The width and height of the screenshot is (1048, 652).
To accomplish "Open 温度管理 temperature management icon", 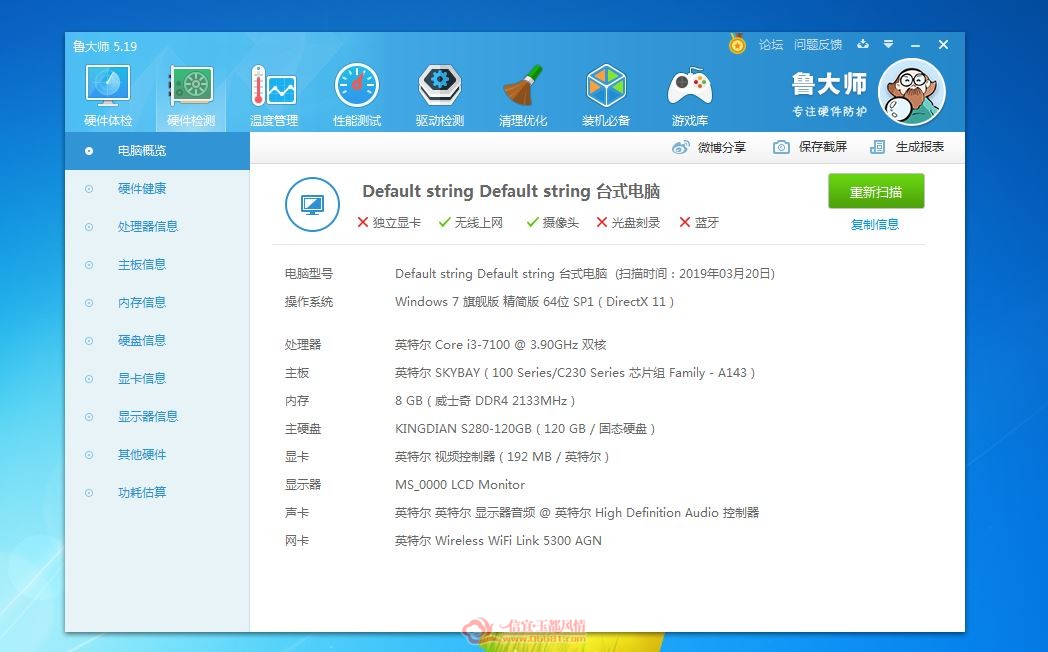I will click(273, 86).
